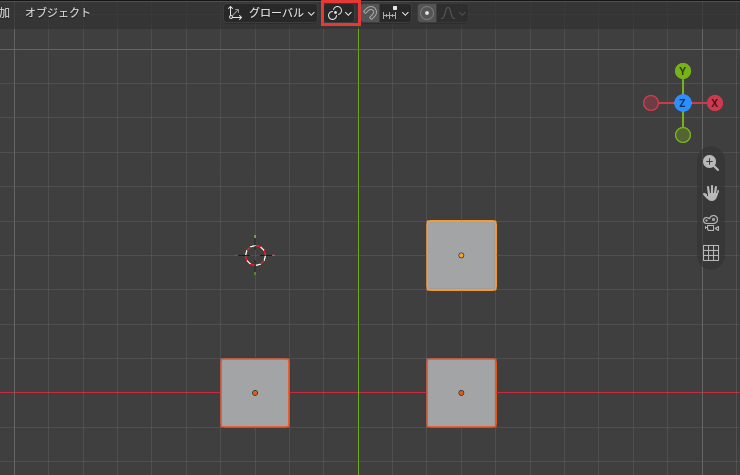
Task: Open the グローバル transform orientation dropdown
Action: (270, 13)
